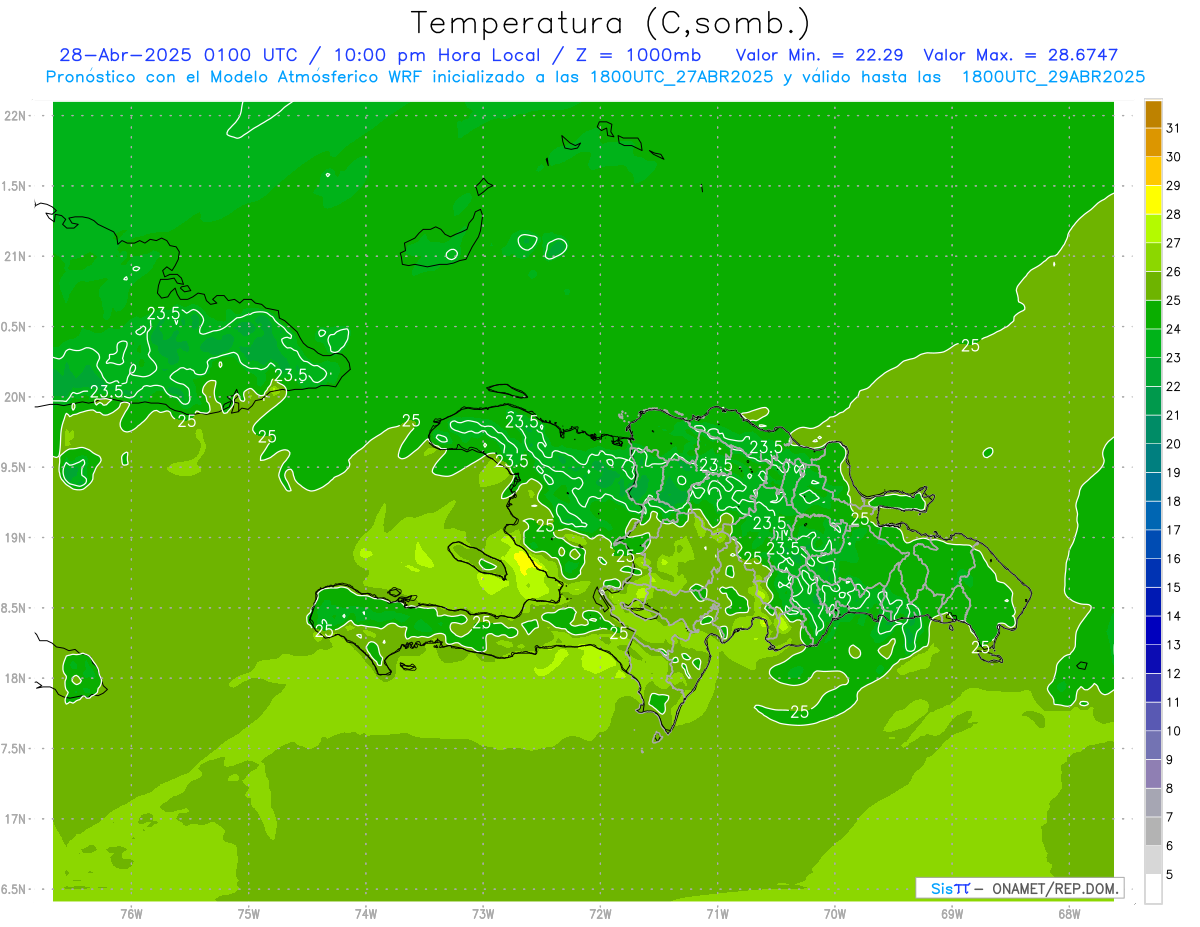1200x927 pixels.
Task: Click the blue swatch between 16 and 17
Action: point(1153,544)
